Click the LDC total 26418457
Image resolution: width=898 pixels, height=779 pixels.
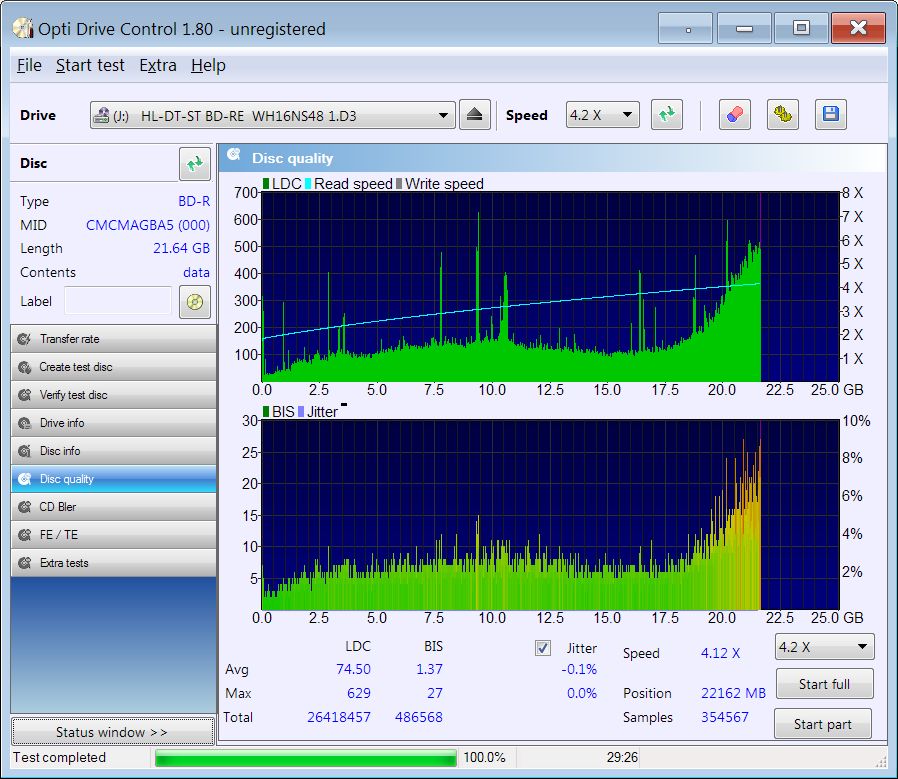(338, 717)
